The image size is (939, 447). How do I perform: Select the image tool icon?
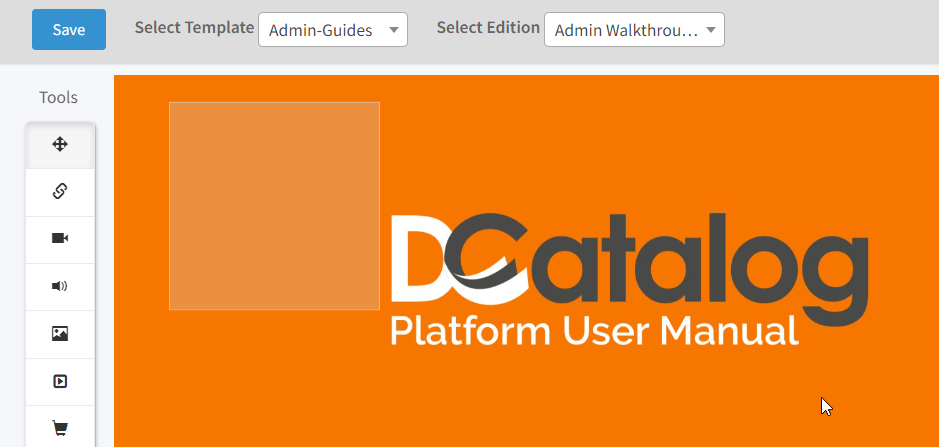pos(60,334)
